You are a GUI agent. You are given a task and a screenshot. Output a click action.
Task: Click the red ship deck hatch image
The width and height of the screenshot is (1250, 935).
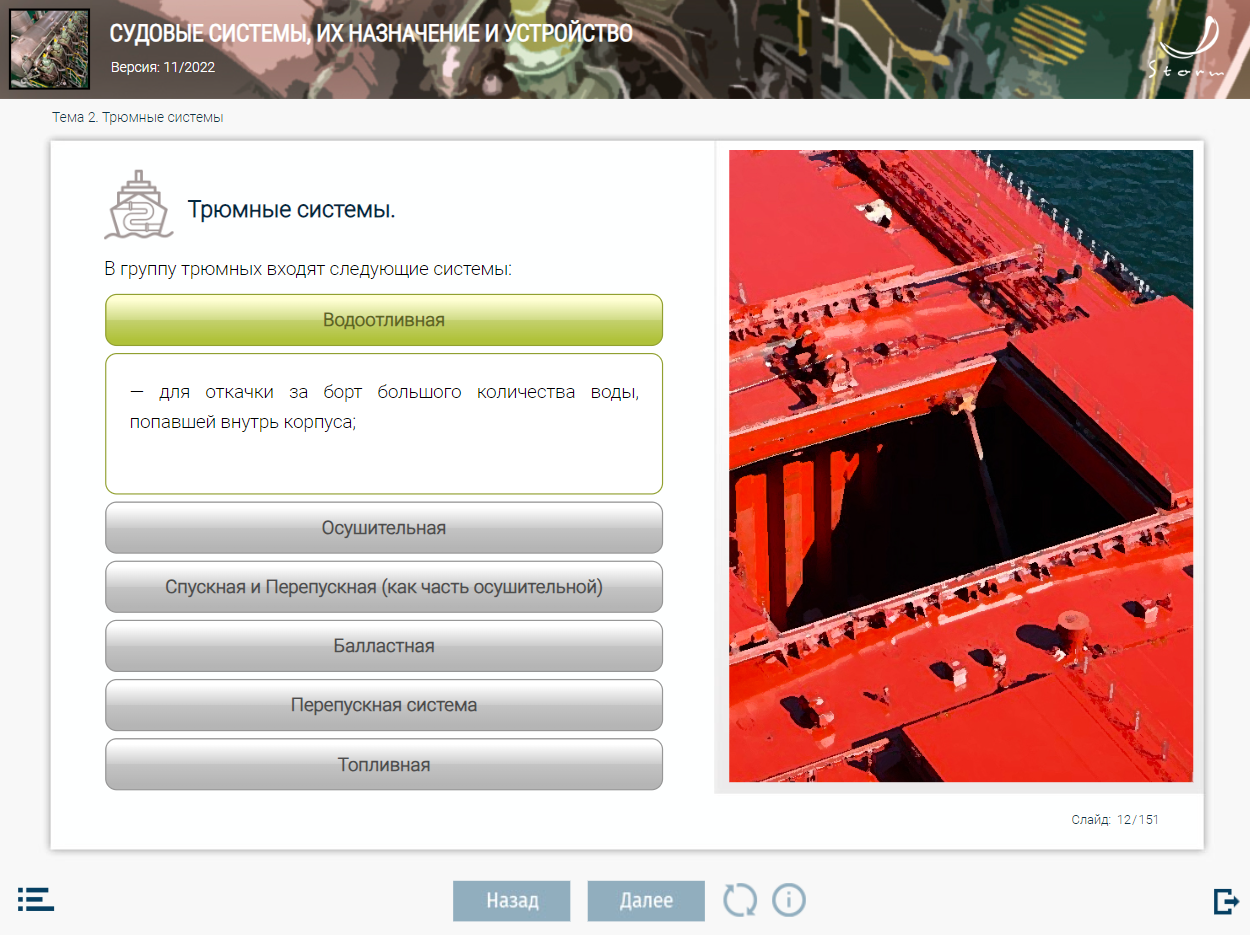(961, 466)
